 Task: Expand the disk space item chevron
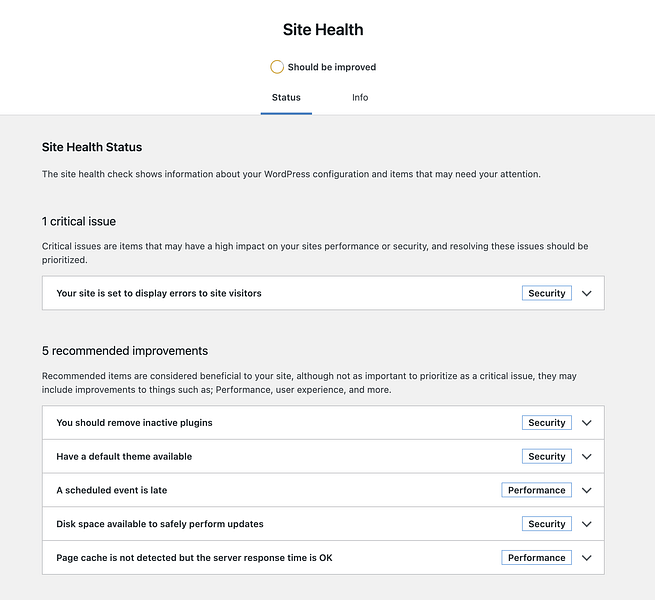click(x=587, y=524)
